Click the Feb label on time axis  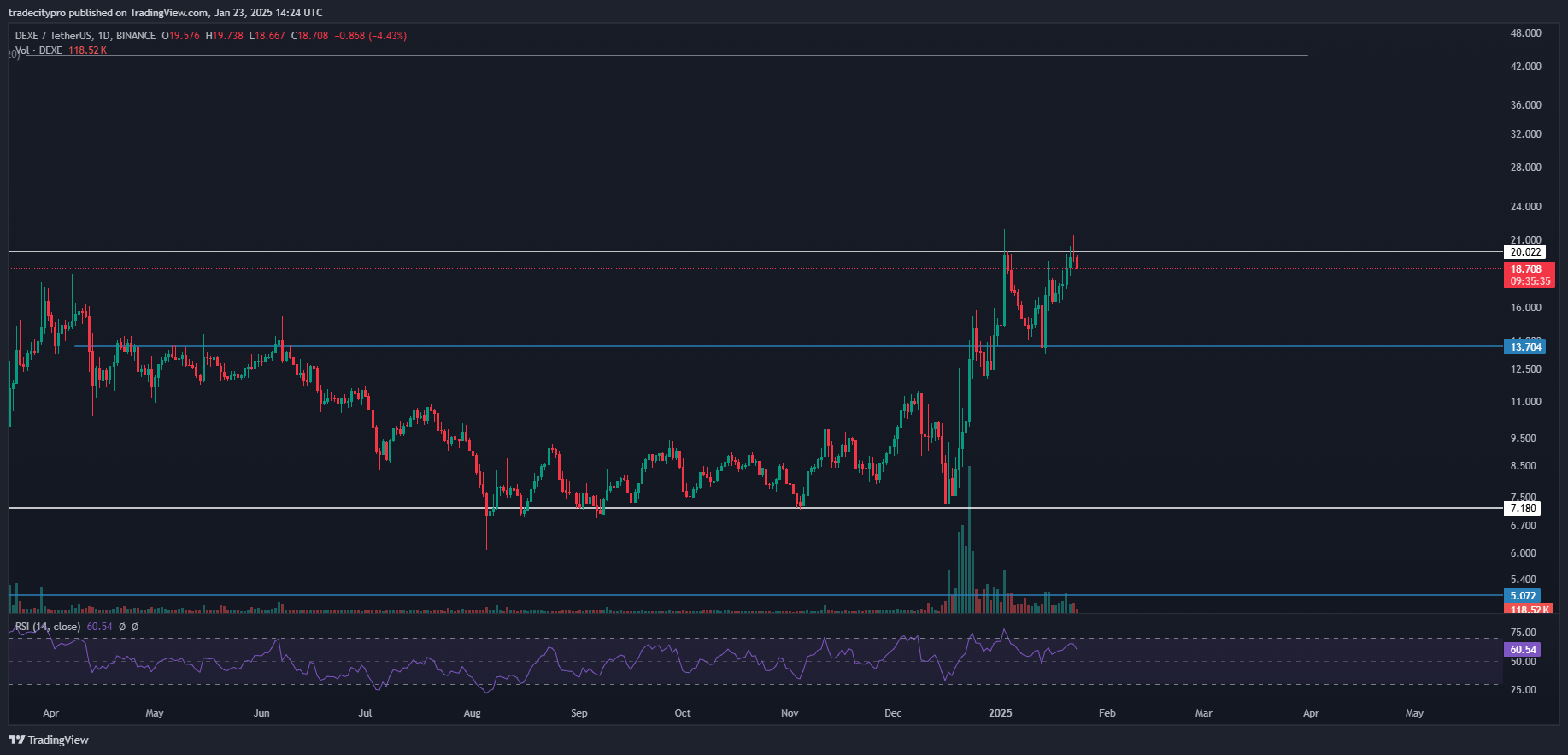1107,713
